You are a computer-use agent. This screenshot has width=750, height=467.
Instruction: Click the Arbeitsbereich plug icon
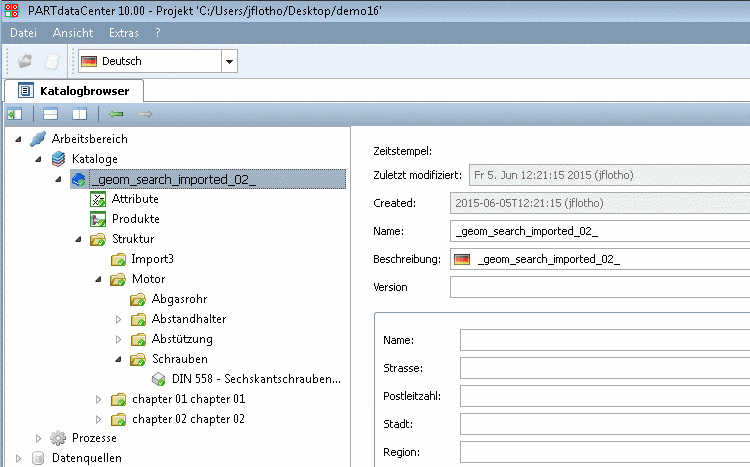[38, 139]
